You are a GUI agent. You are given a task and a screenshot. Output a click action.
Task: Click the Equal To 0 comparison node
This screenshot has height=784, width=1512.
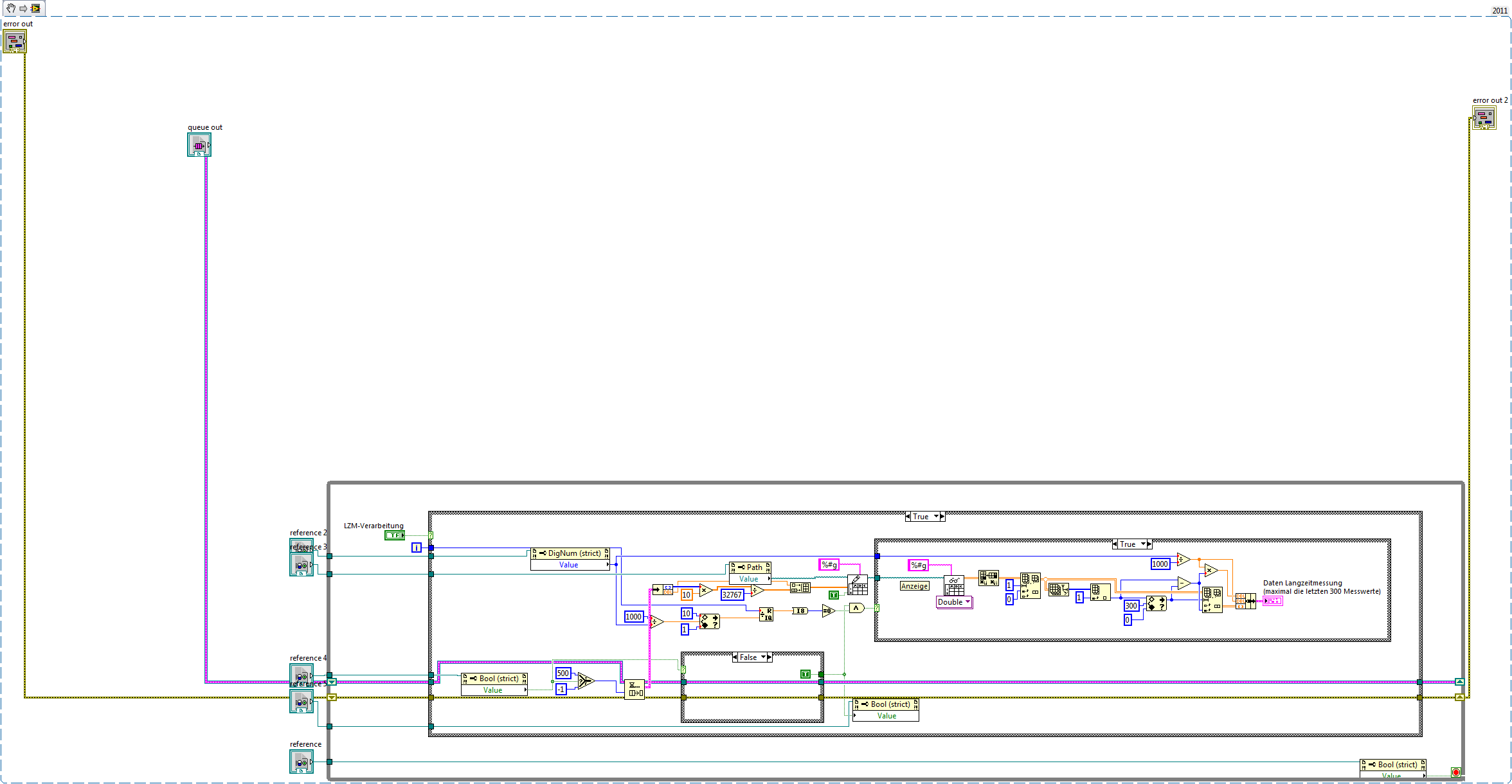[x=829, y=610]
